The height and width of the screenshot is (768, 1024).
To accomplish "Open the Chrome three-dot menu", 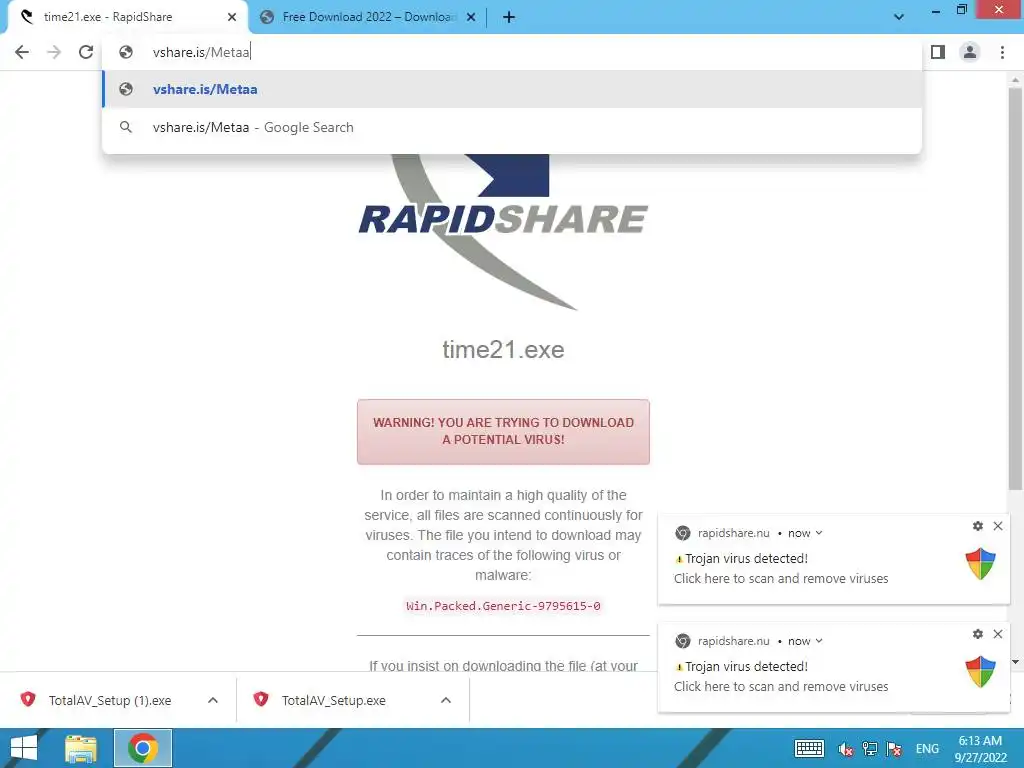I will [x=1002, y=52].
